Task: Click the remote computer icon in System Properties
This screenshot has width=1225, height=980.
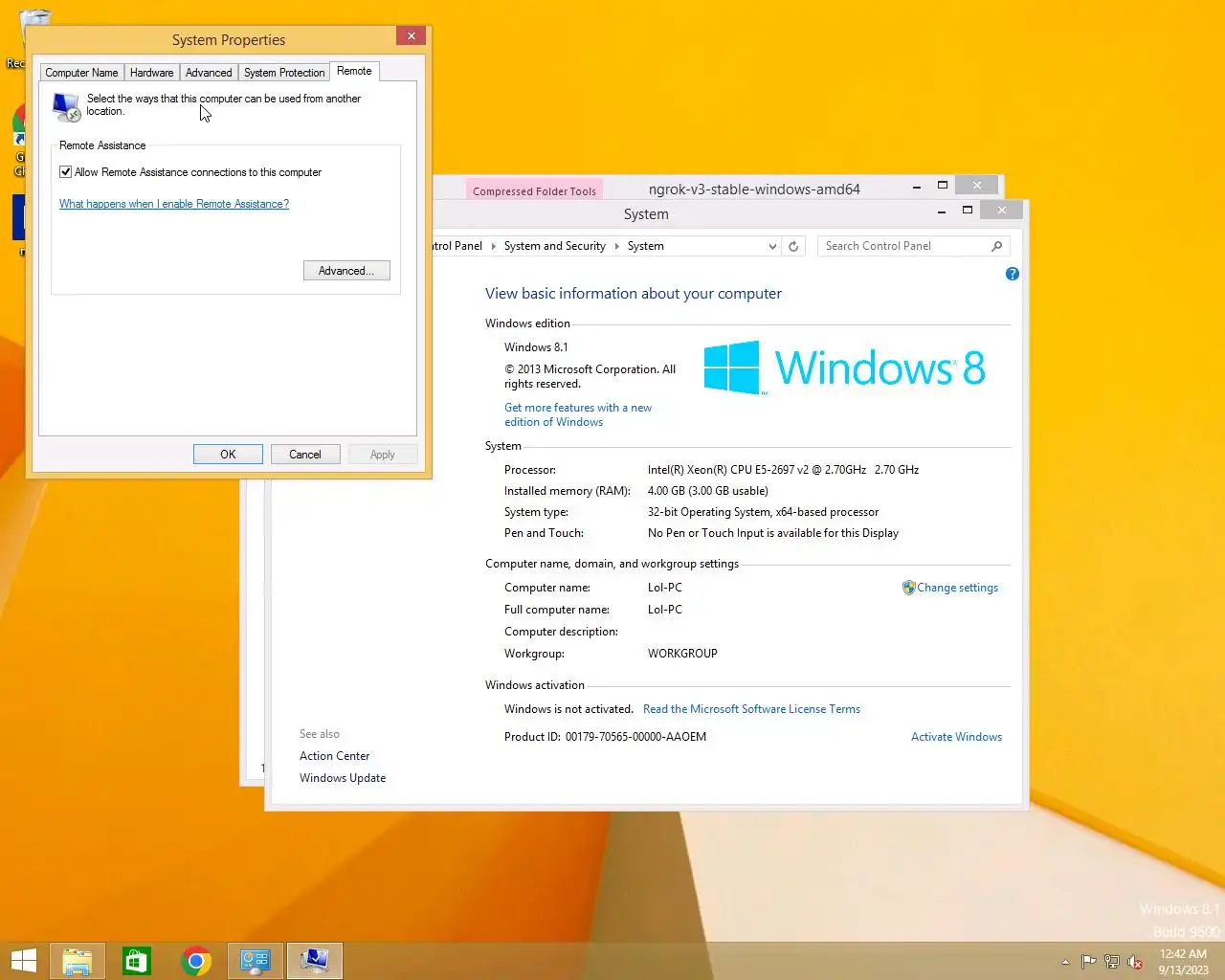Action: click(66, 106)
